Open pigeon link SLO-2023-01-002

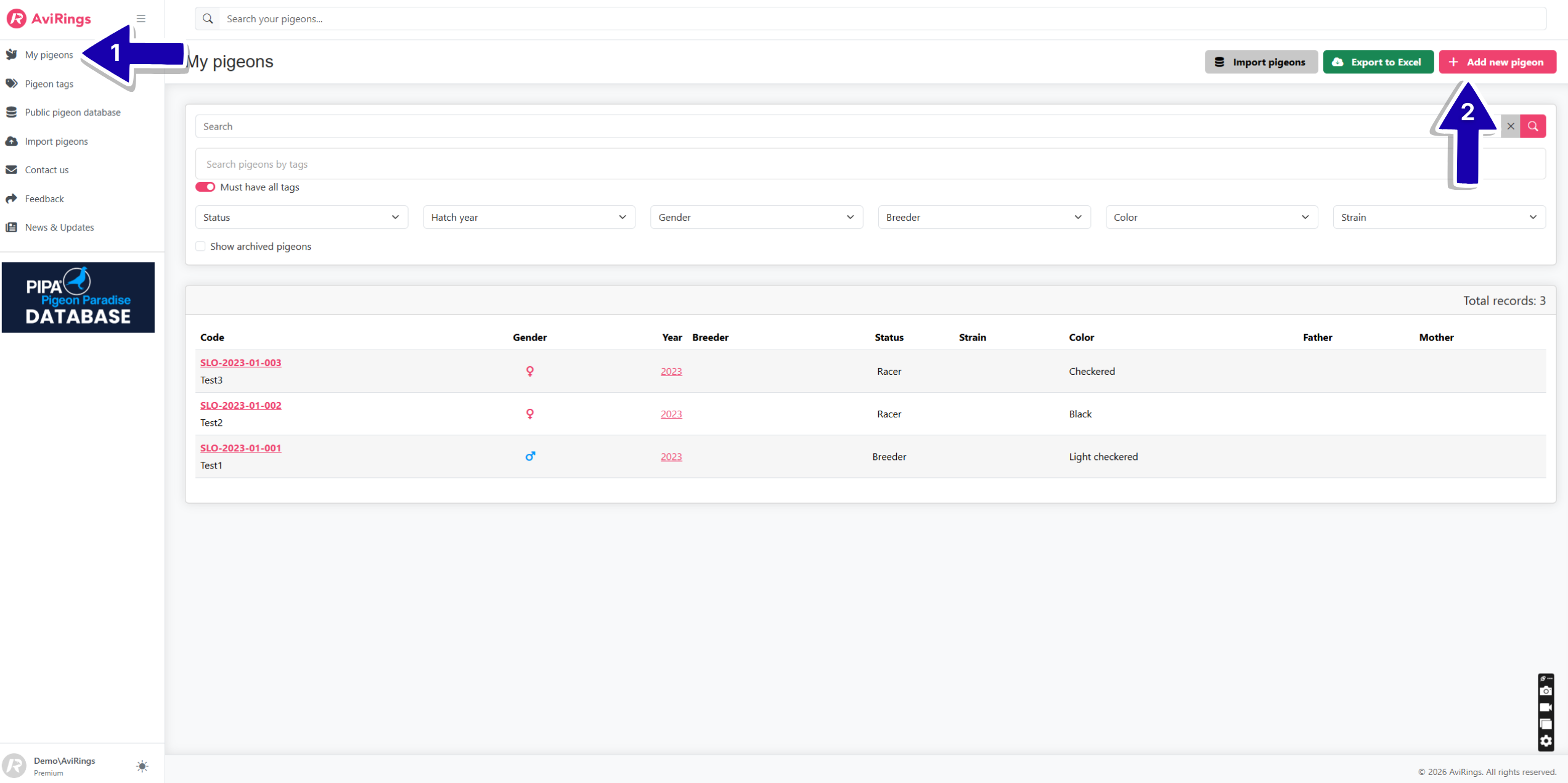coord(240,405)
